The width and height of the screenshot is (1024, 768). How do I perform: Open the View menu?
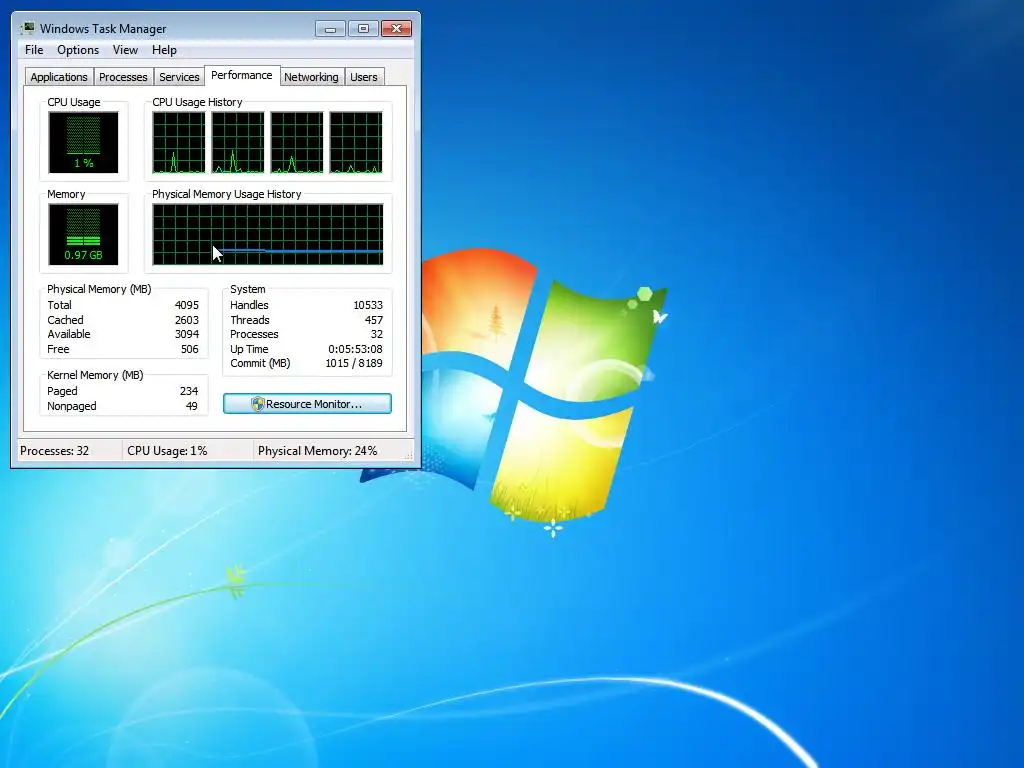point(125,50)
